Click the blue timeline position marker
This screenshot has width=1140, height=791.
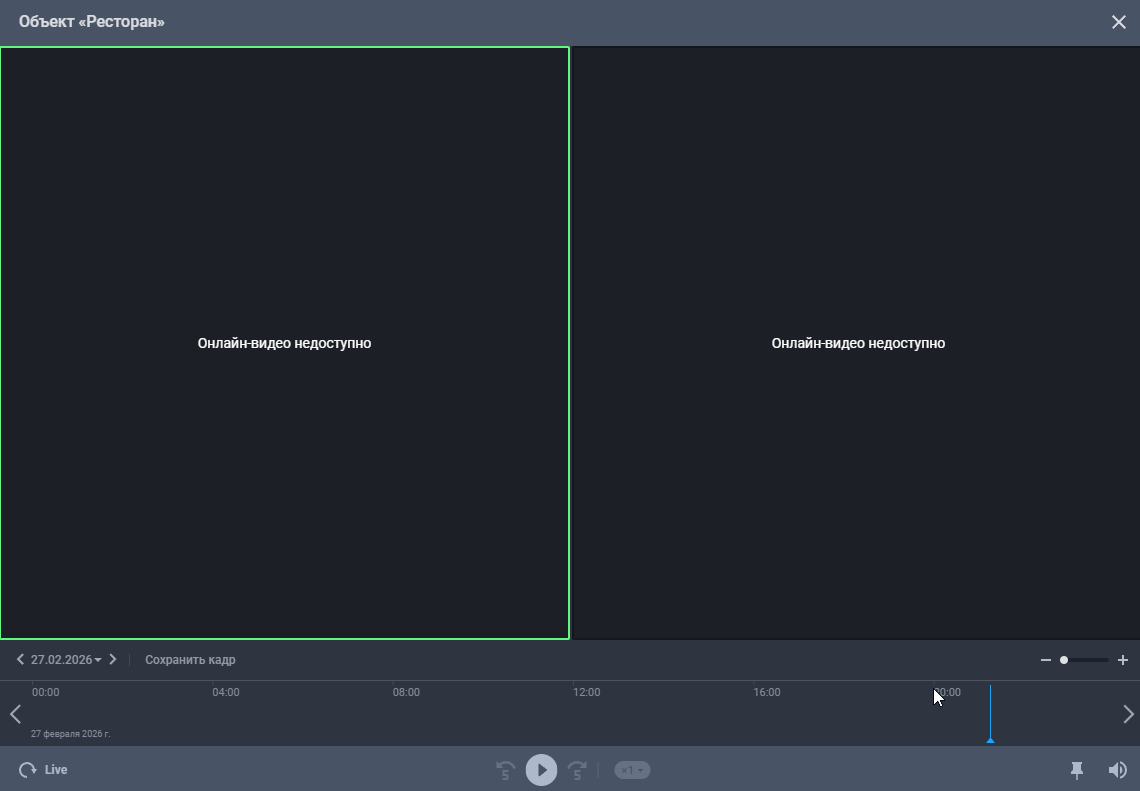990,714
